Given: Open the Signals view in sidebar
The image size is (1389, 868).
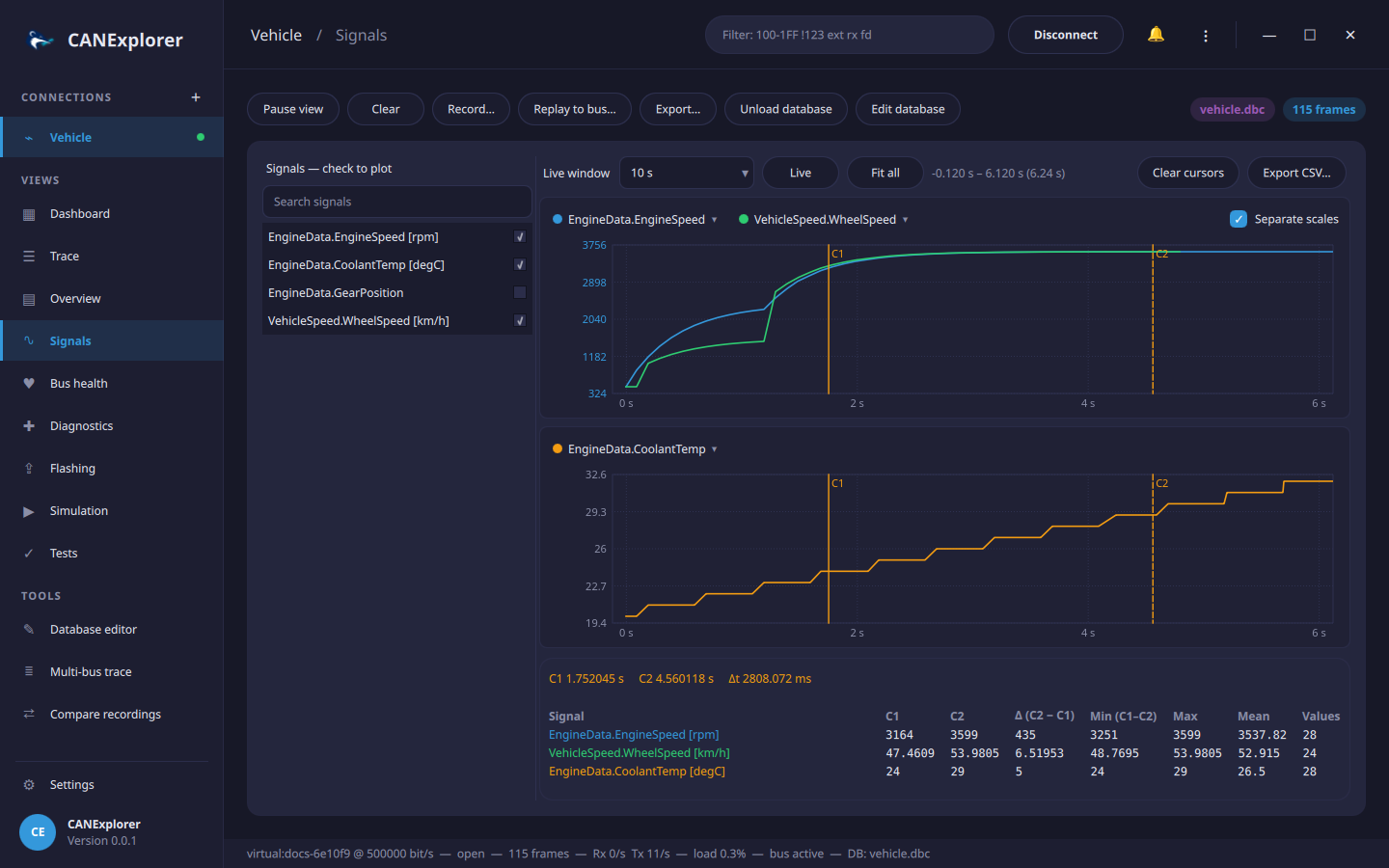Looking at the screenshot, I should click(112, 340).
